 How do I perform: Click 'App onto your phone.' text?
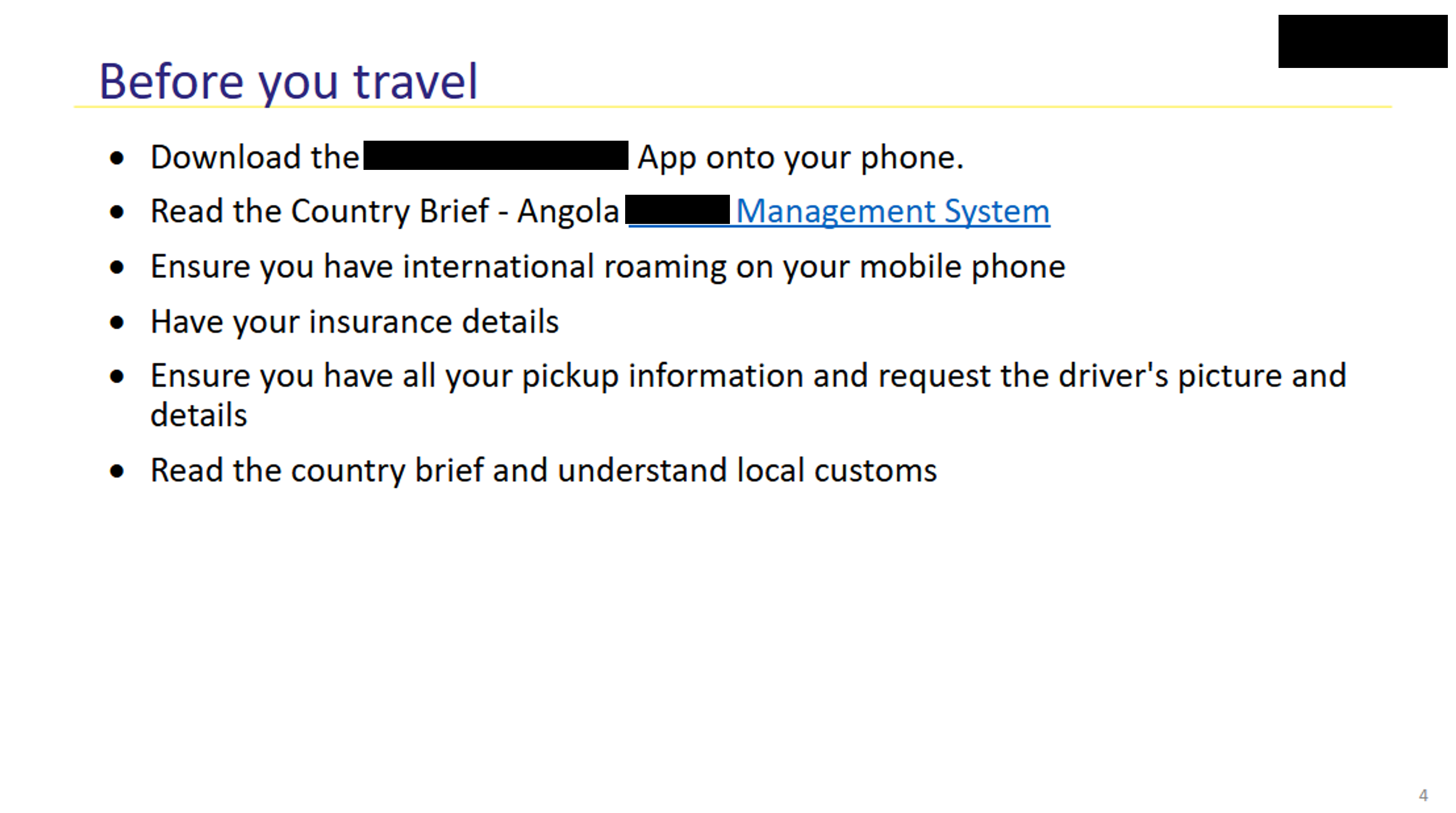pos(800,158)
